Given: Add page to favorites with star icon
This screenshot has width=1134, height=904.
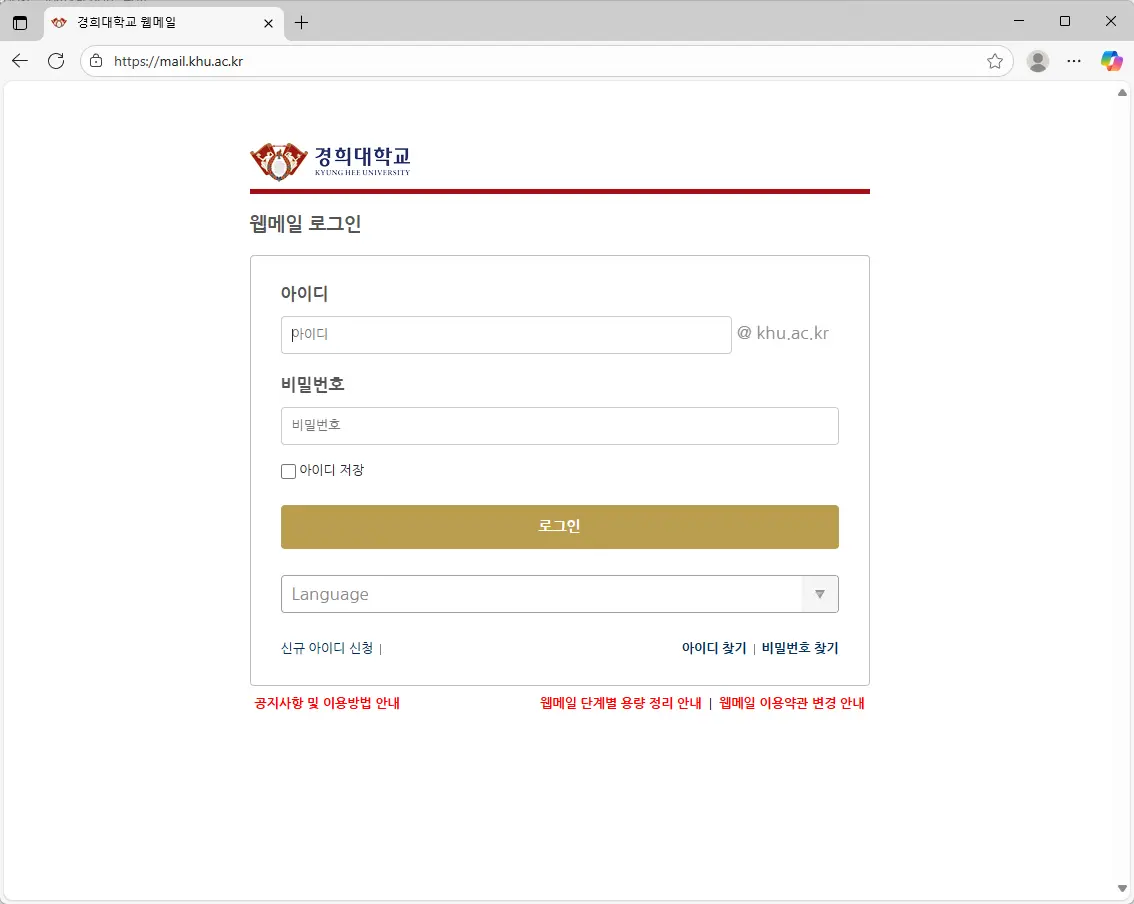Looking at the screenshot, I should 995,61.
